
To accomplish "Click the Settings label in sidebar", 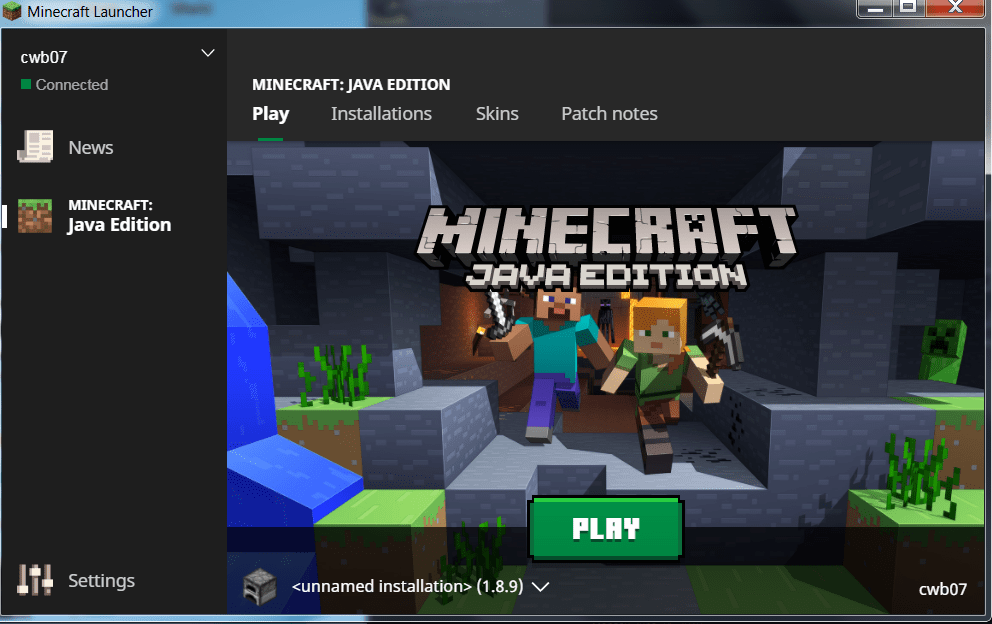I will (x=101, y=581).
